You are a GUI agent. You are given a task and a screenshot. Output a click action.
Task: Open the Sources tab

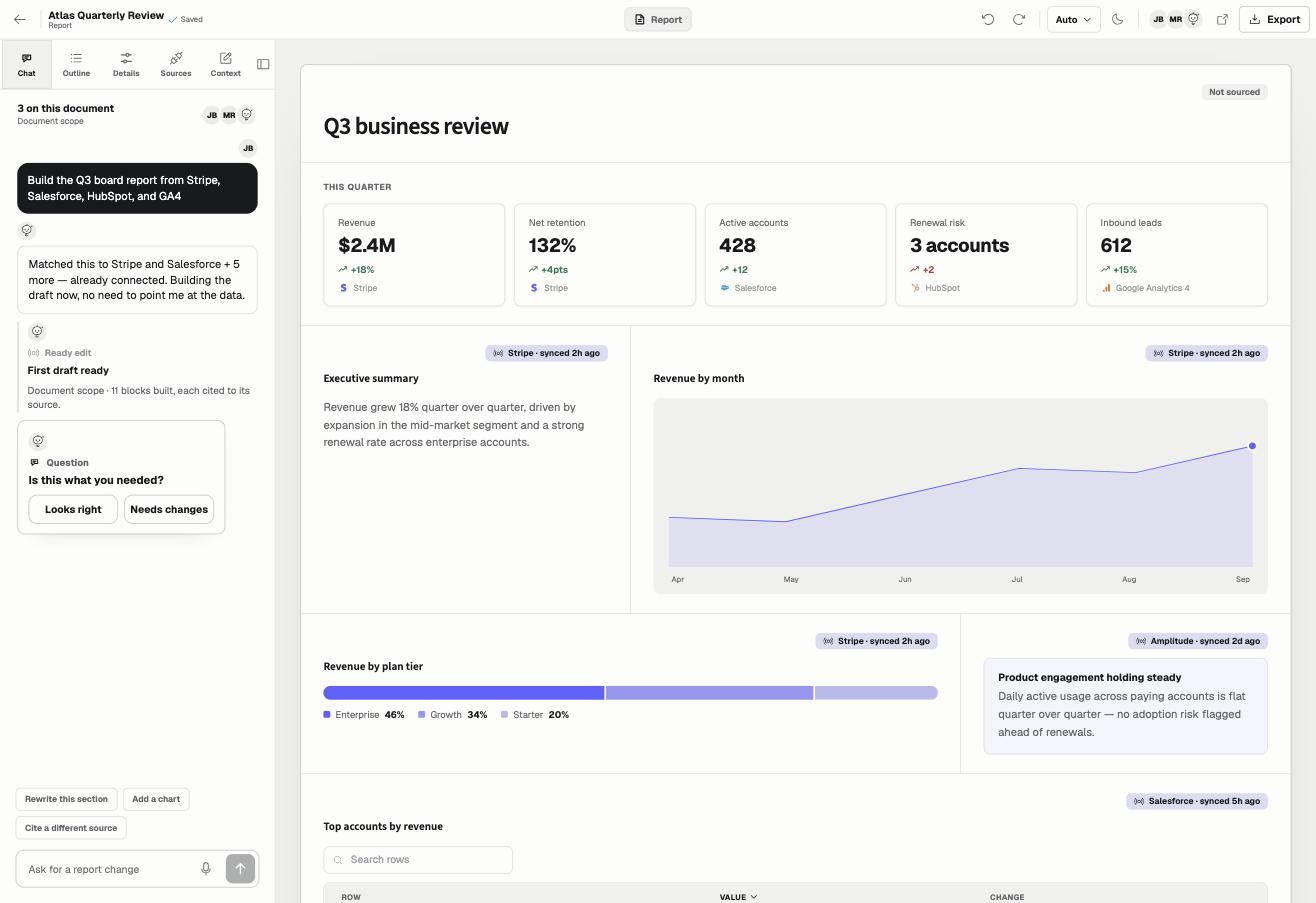click(x=176, y=64)
